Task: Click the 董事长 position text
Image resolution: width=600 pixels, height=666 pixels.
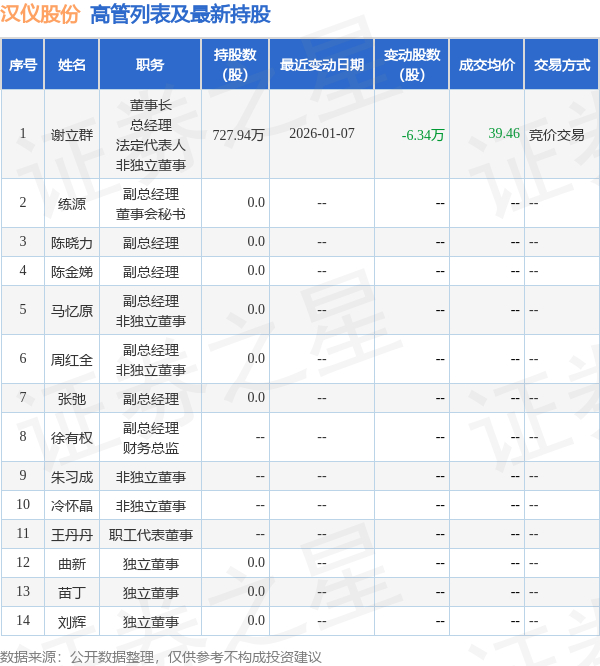Action: [150, 104]
